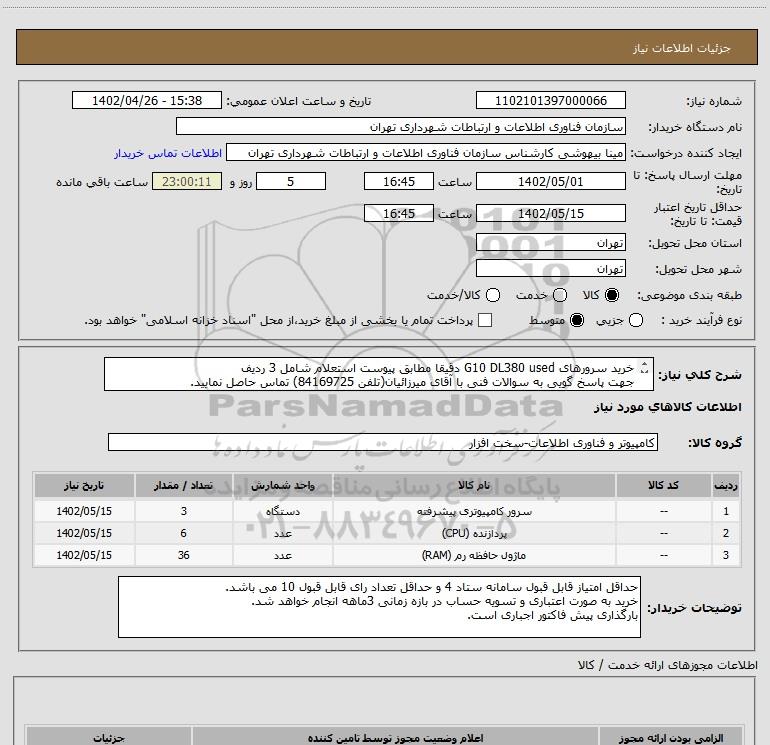Select row سرور کامپیوتری پیشرفته
Image resolution: width=770 pixels, height=745 pixels.
[x=387, y=511]
